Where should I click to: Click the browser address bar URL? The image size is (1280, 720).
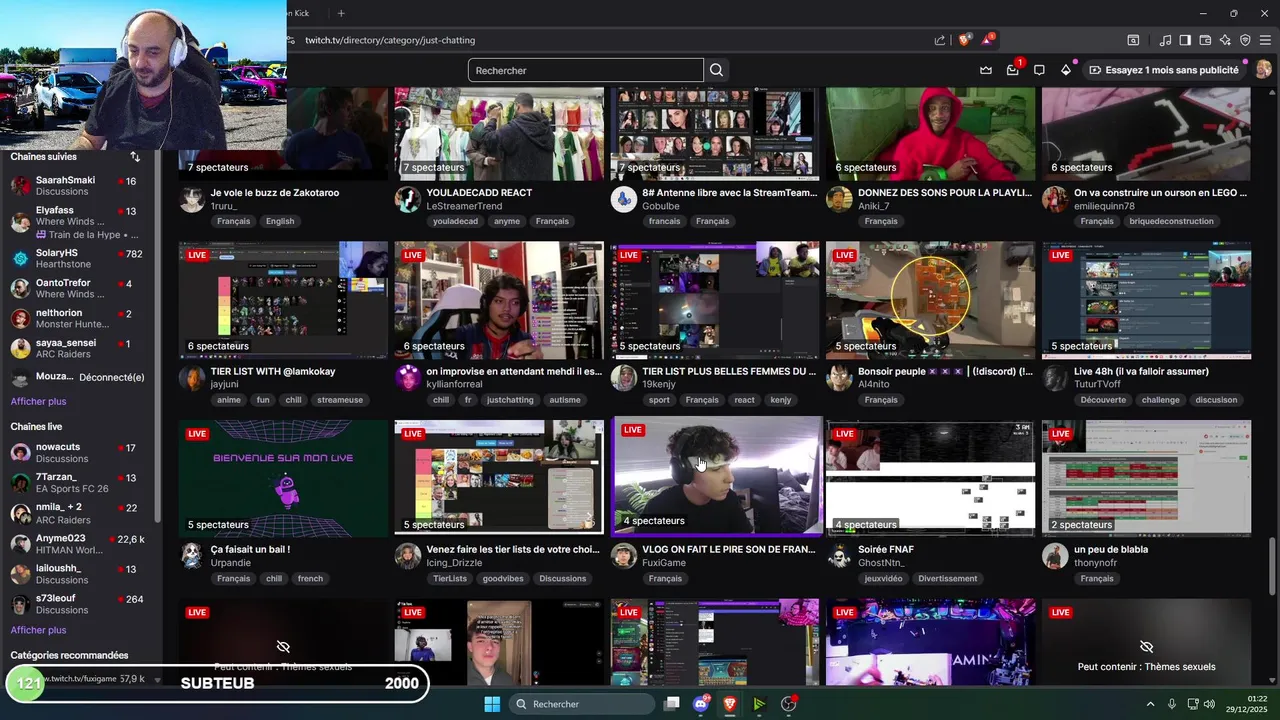[390, 40]
